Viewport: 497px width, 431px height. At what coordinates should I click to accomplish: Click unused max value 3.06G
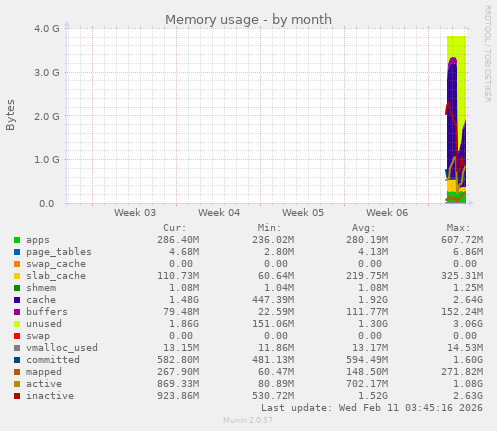point(468,324)
